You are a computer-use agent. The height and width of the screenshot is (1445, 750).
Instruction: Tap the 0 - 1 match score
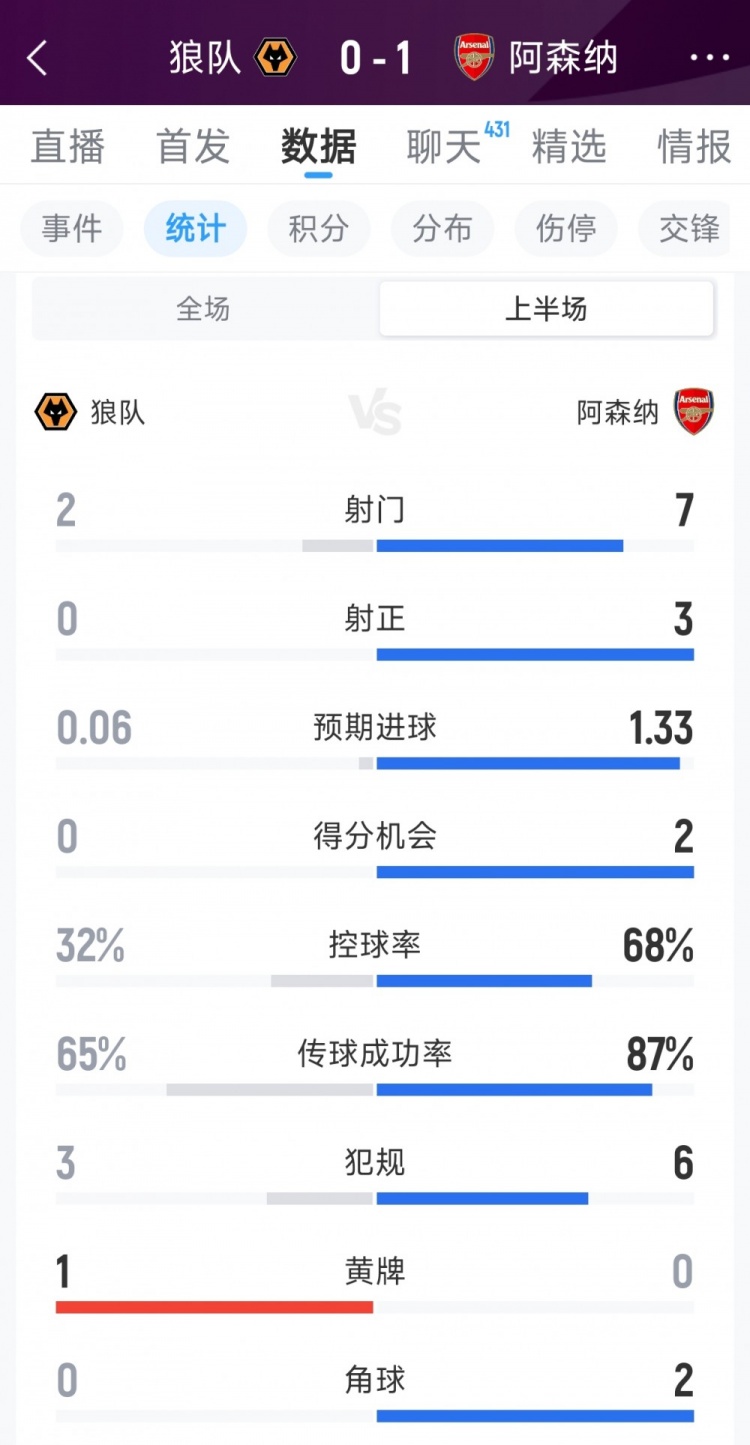coord(375,58)
